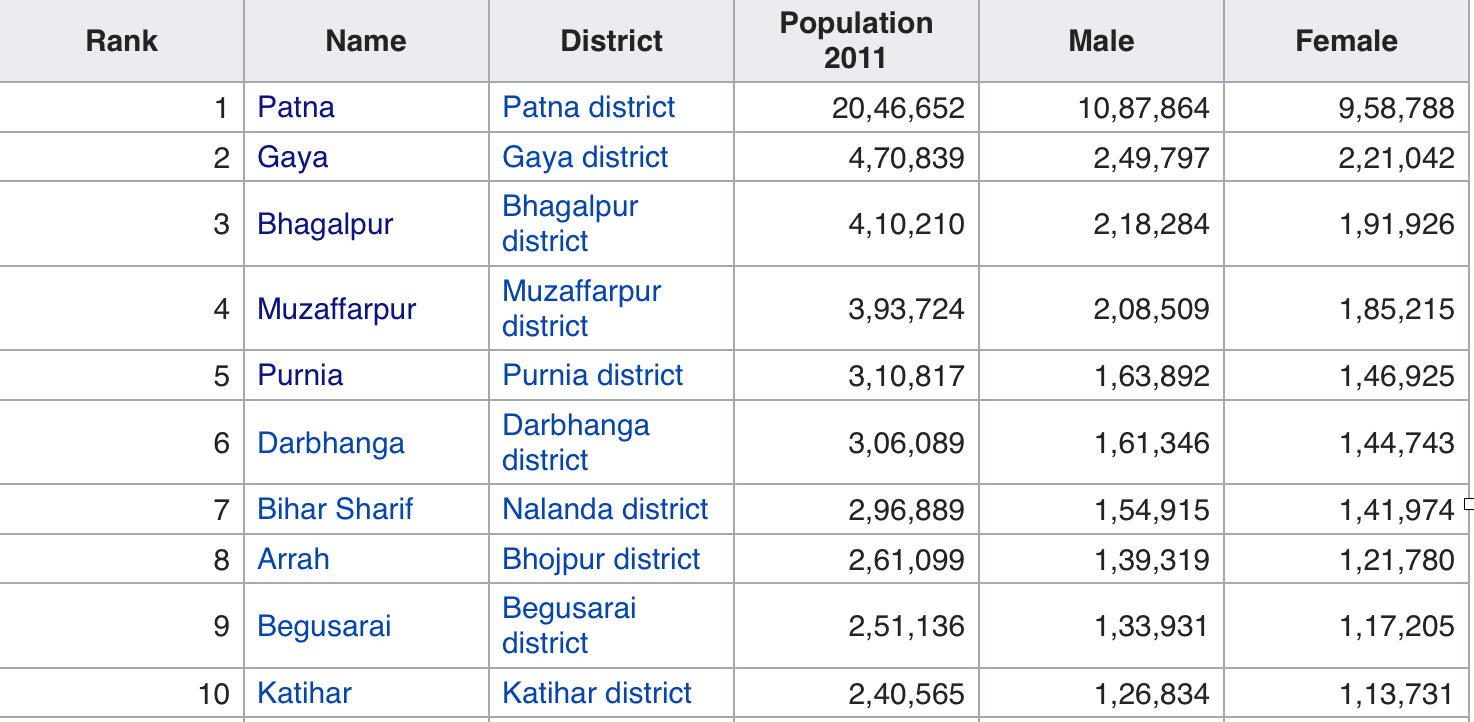This screenshot has width=1474, height=722.
Task: Open the Darbhanga city link
Action: [x=331, y=443]
